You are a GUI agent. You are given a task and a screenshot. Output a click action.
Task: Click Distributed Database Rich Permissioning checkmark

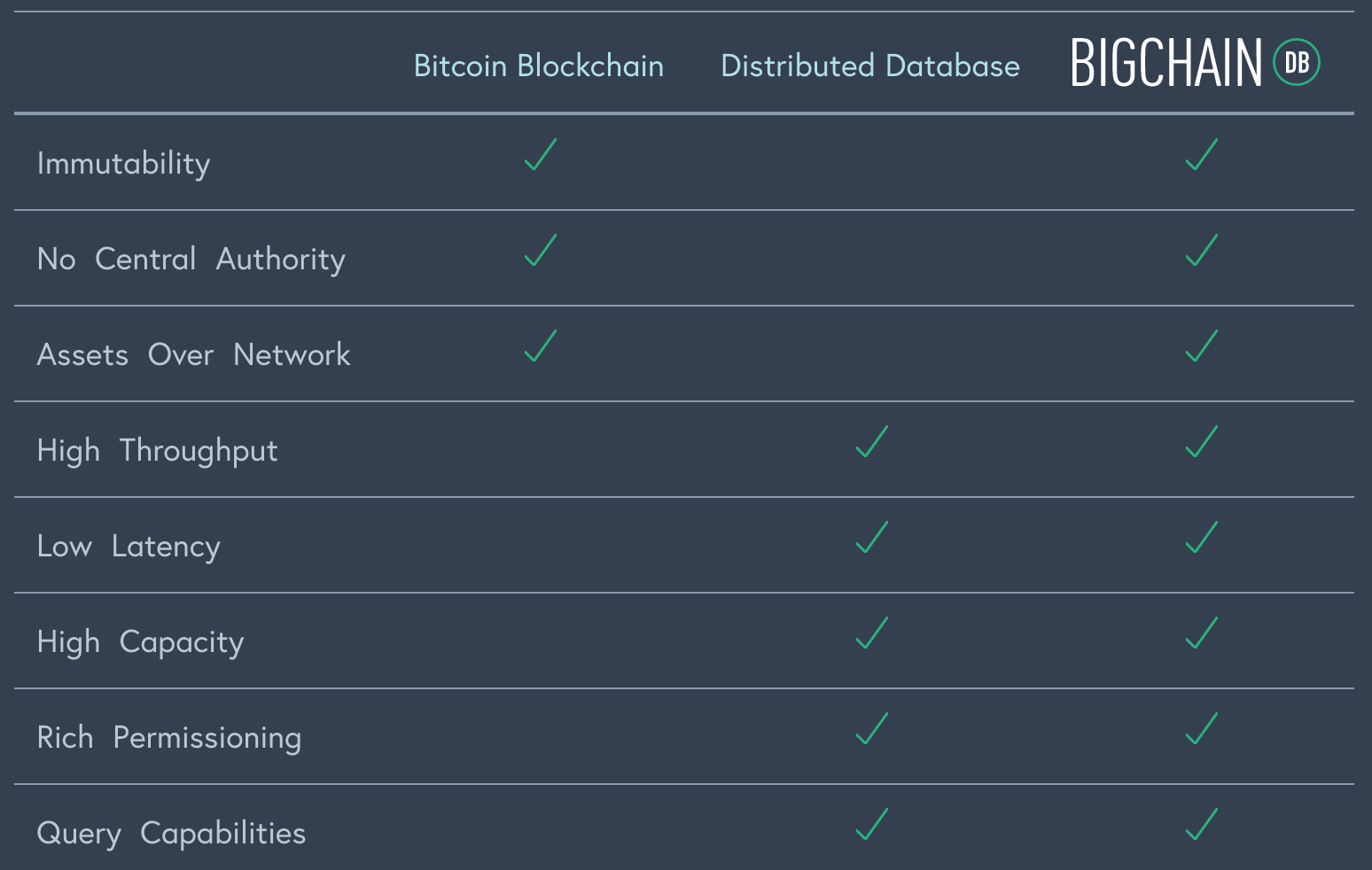872,729
